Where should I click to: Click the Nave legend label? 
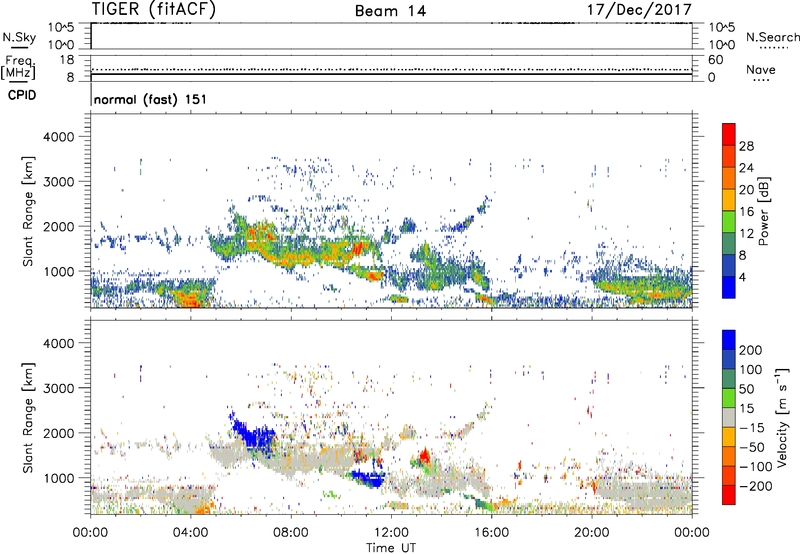pos(761,70)
